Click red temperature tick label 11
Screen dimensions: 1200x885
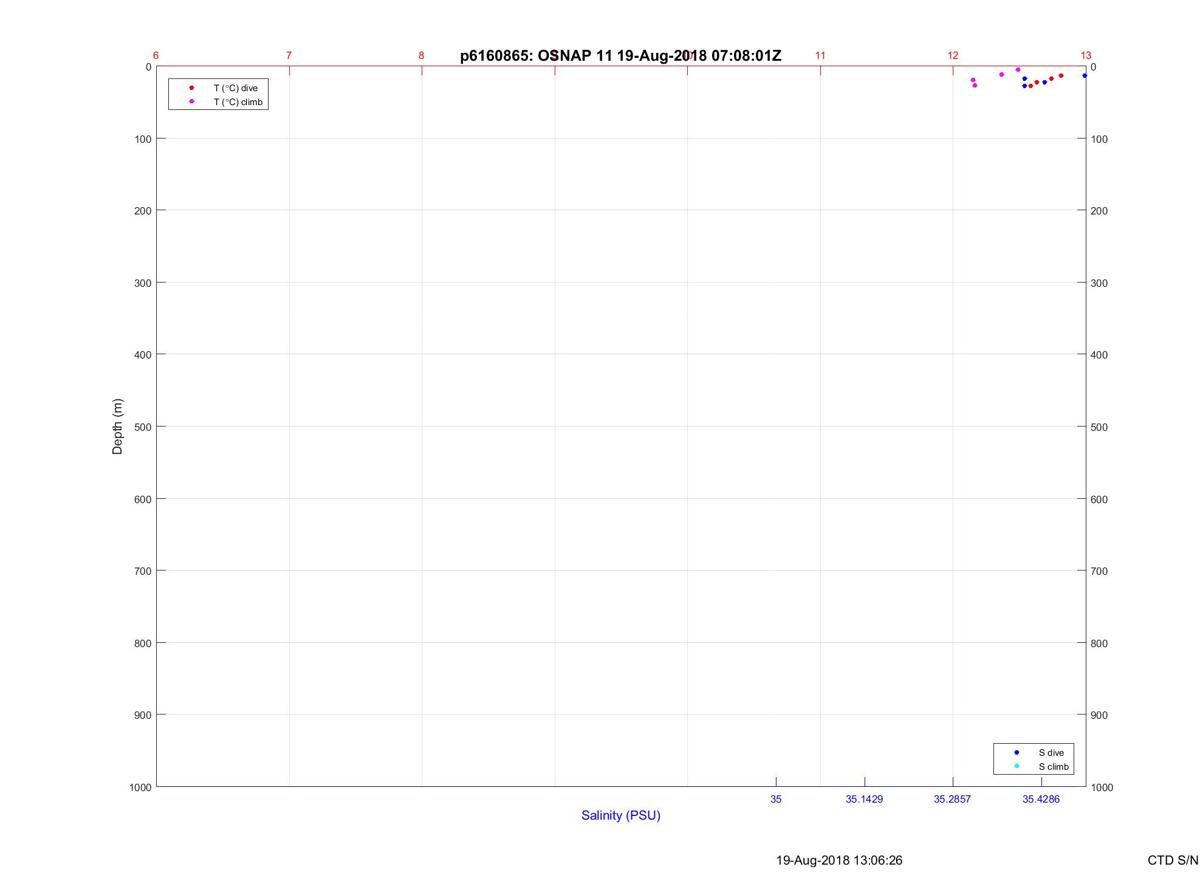coord(820,56)
